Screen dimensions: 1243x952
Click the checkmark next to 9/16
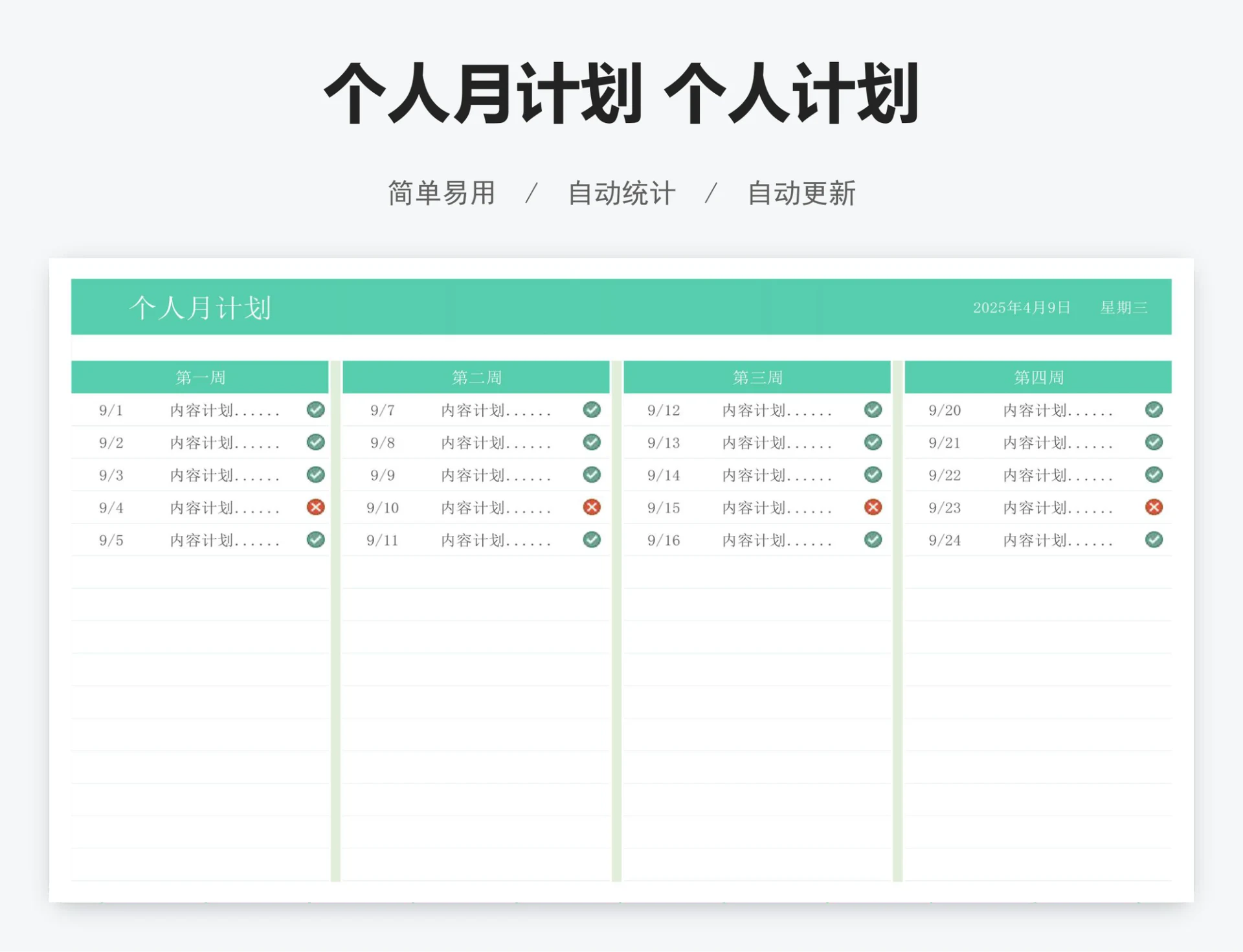[872, 540]
